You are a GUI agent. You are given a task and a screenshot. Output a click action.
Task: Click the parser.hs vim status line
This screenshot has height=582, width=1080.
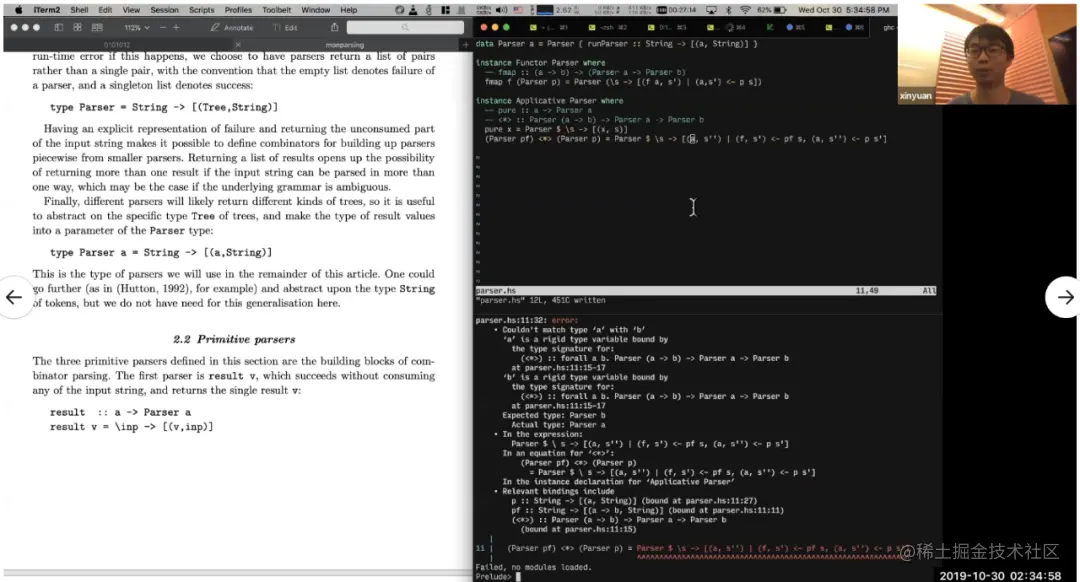coord(705,291)
